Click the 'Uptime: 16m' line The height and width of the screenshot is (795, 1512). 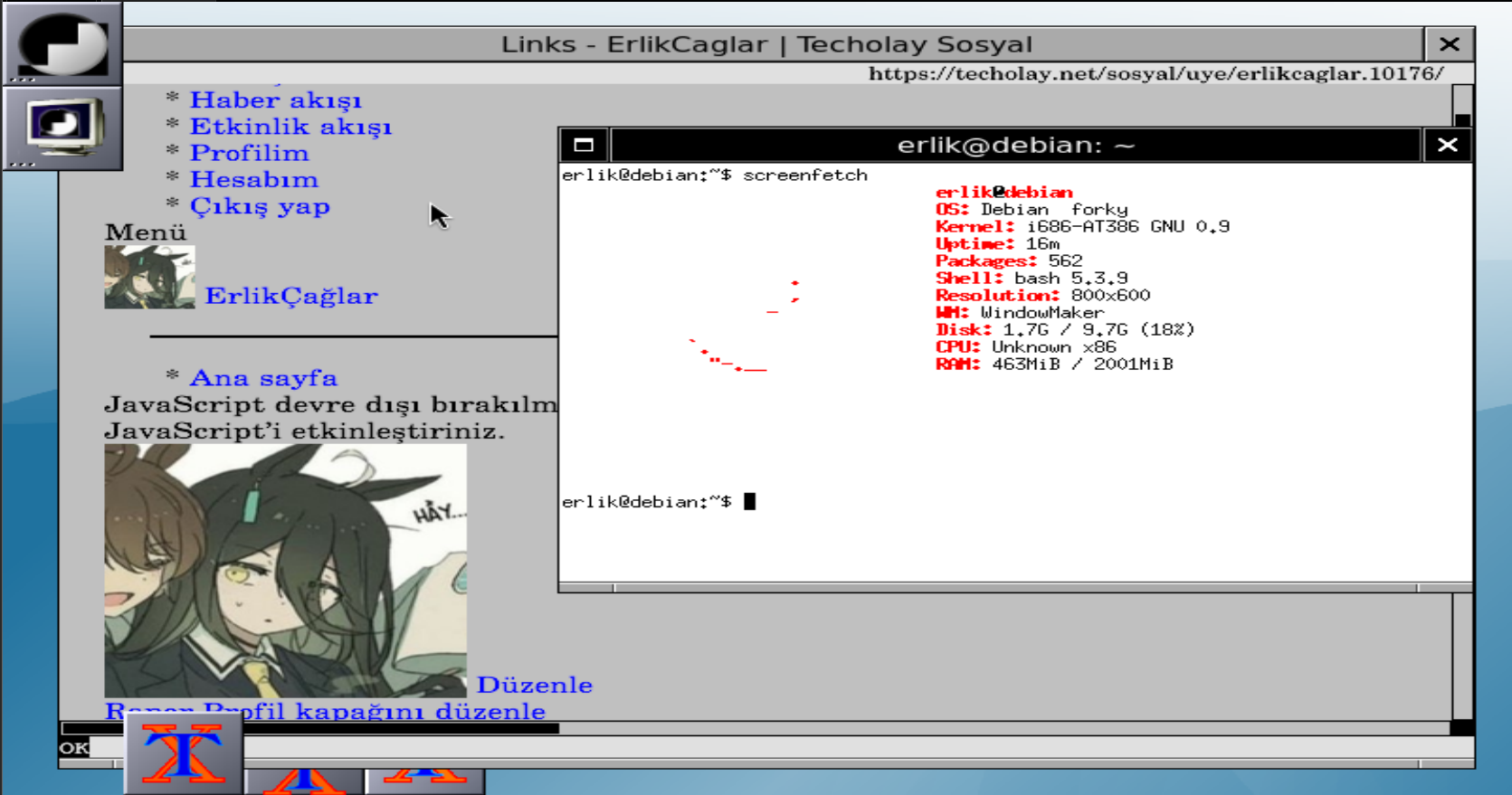[x=997, y=244]
